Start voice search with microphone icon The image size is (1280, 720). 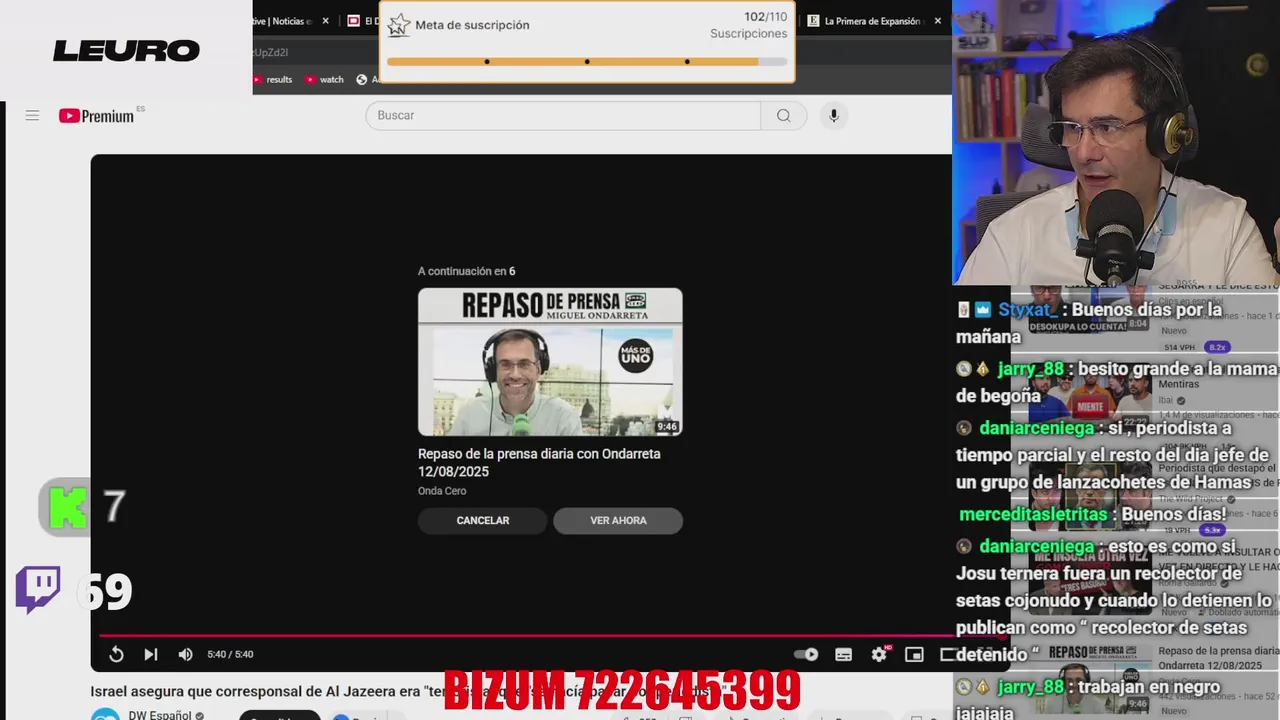tap(834, 115)
